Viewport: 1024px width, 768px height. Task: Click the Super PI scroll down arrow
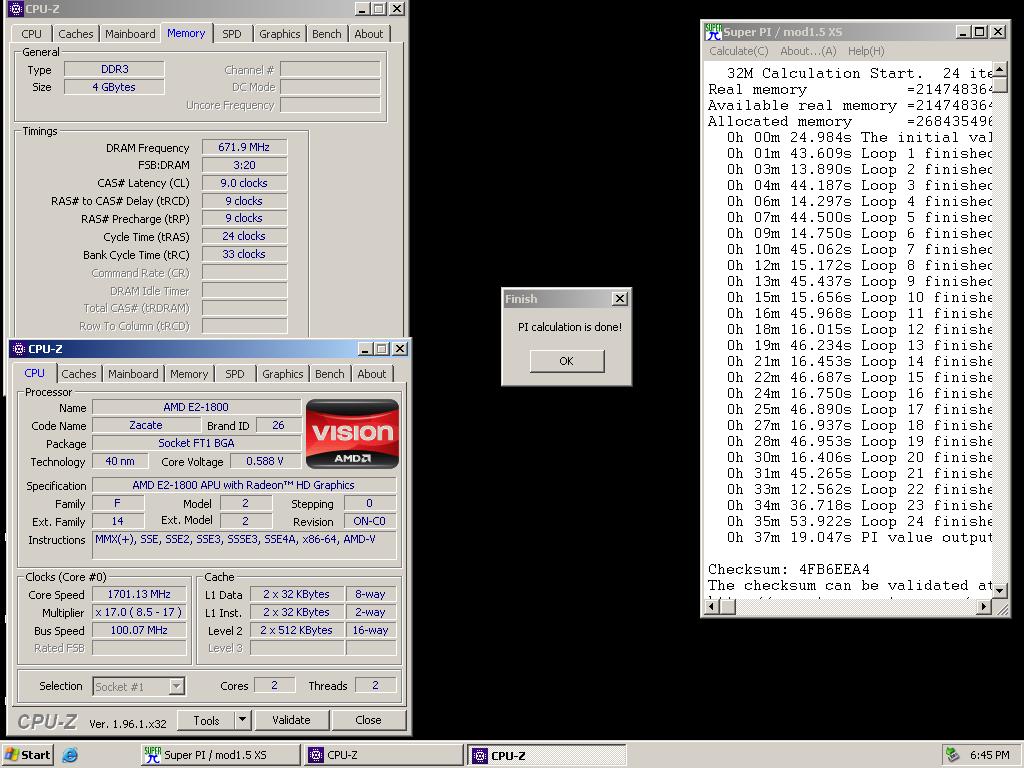1000,590
